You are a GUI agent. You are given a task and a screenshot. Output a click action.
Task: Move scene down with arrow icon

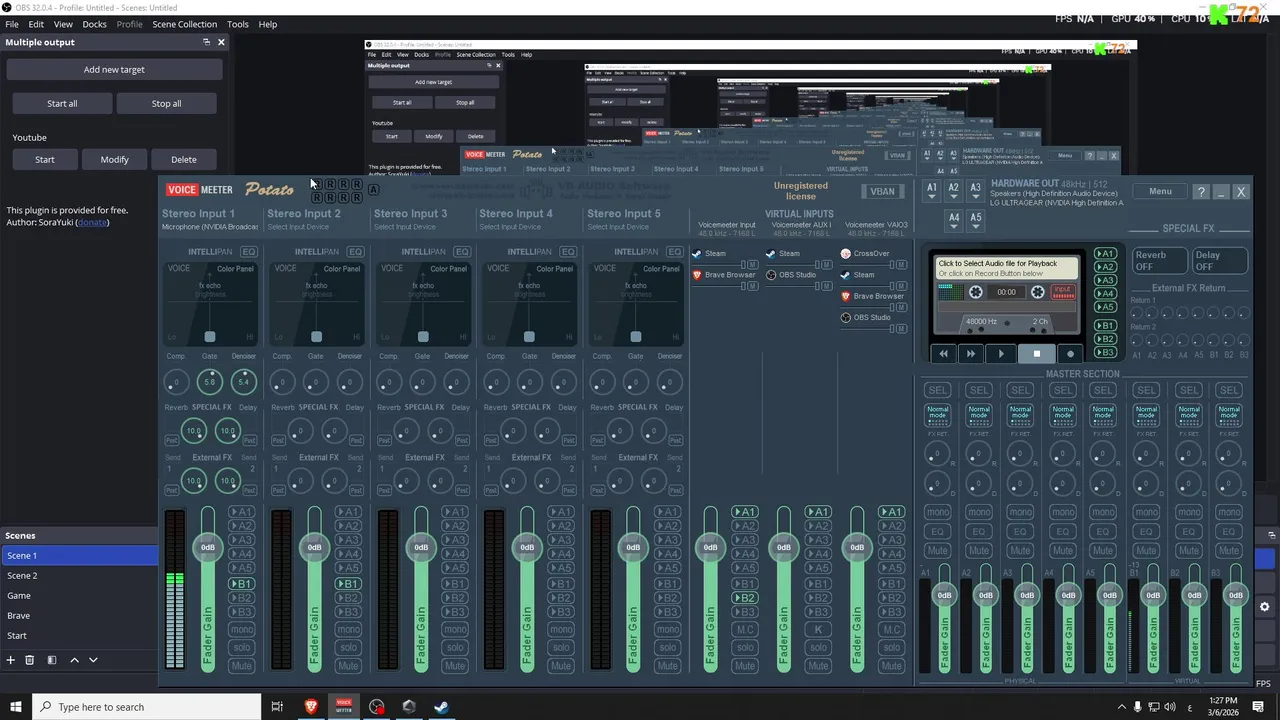click(93, 660)
